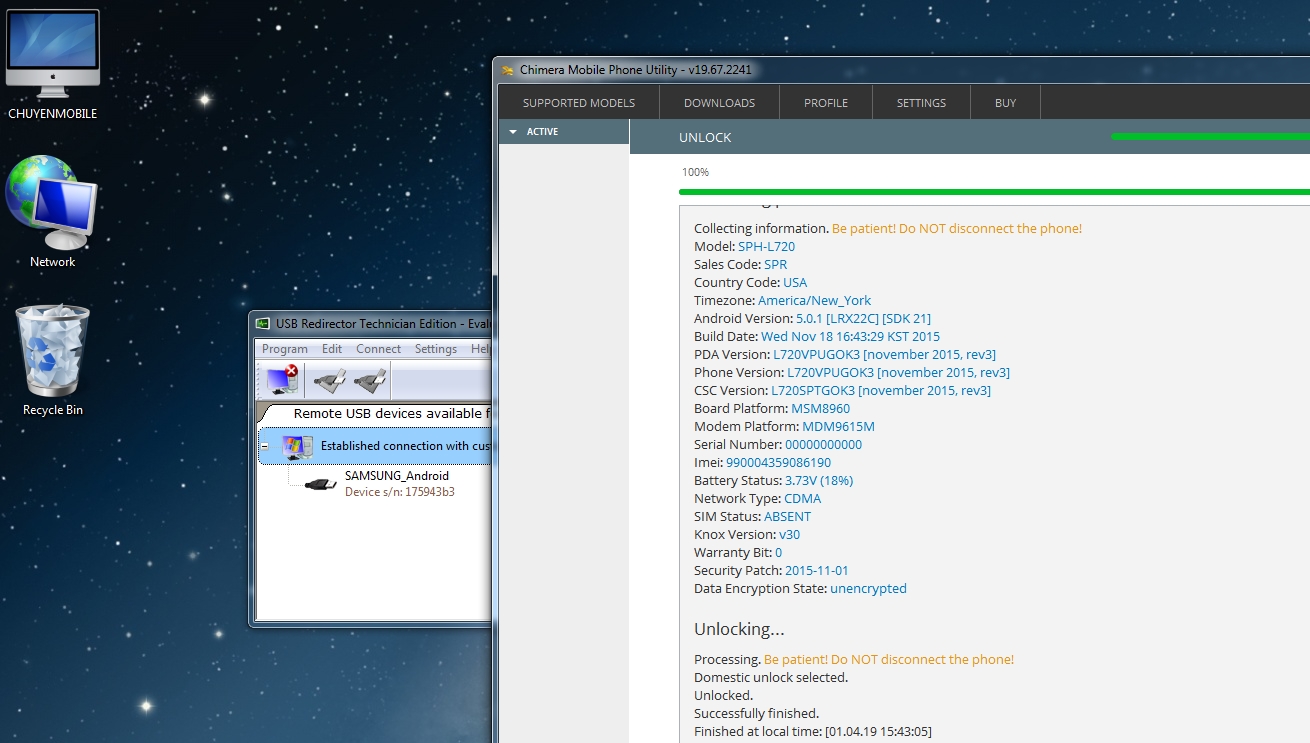
Task: Click the Timezone value America/New_York
Action: point(814,300)
